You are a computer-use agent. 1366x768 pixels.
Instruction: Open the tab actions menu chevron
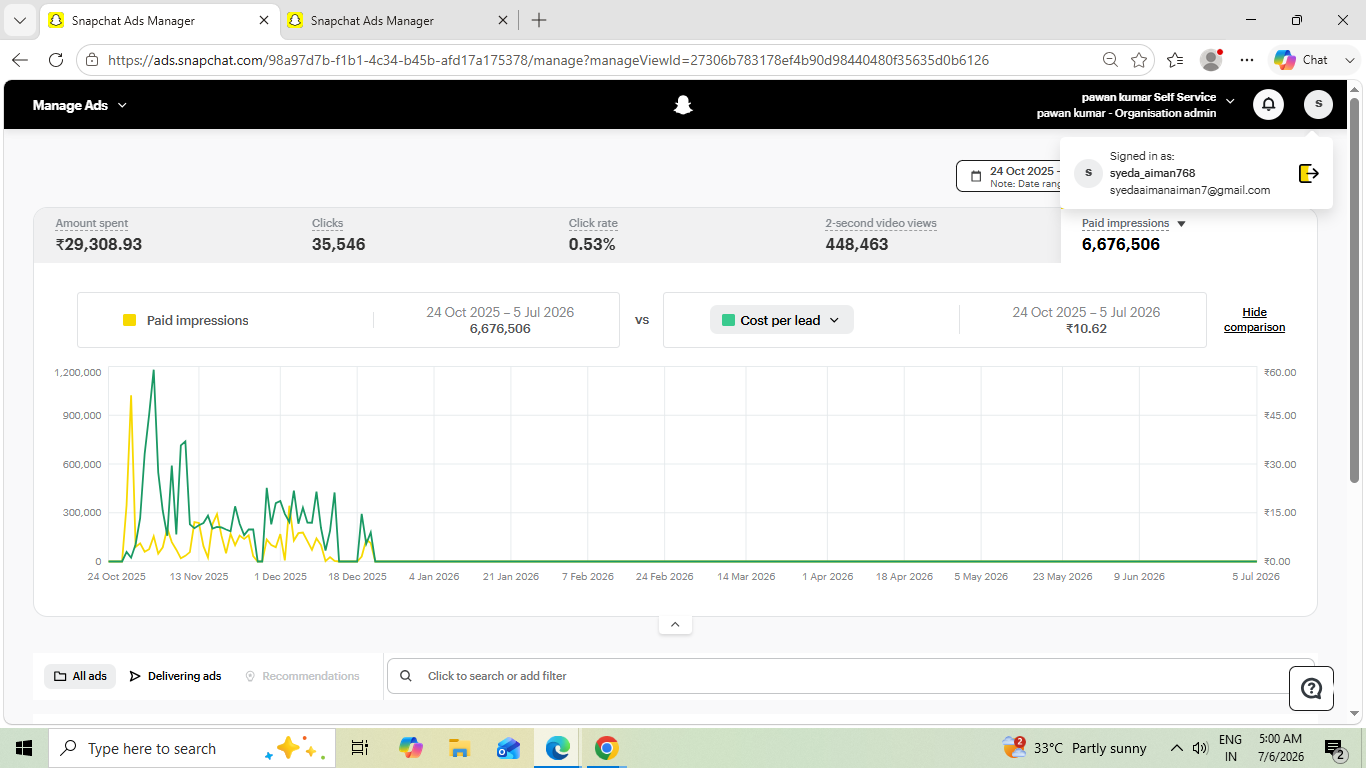[20, 20]
